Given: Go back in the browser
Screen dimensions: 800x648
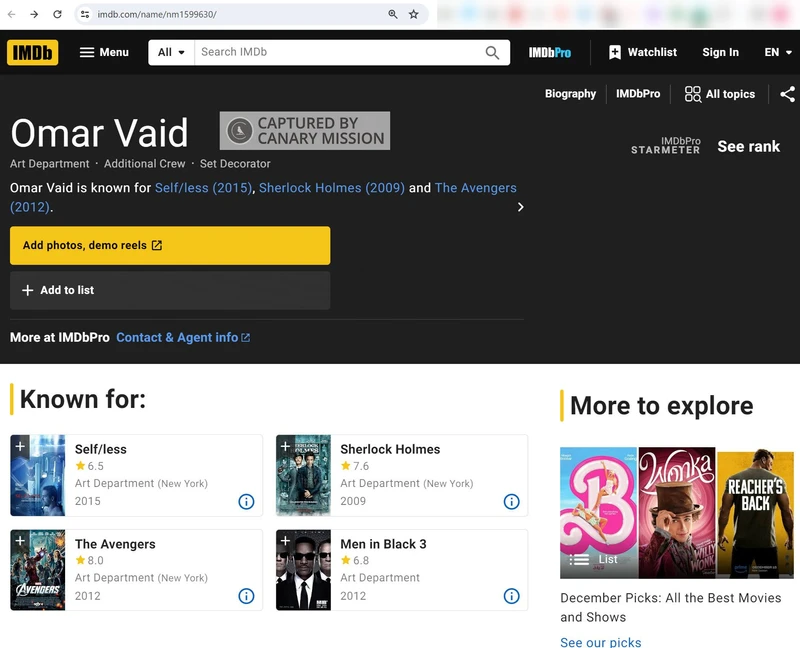Looking at the screenshot, I should pos(11,14).
